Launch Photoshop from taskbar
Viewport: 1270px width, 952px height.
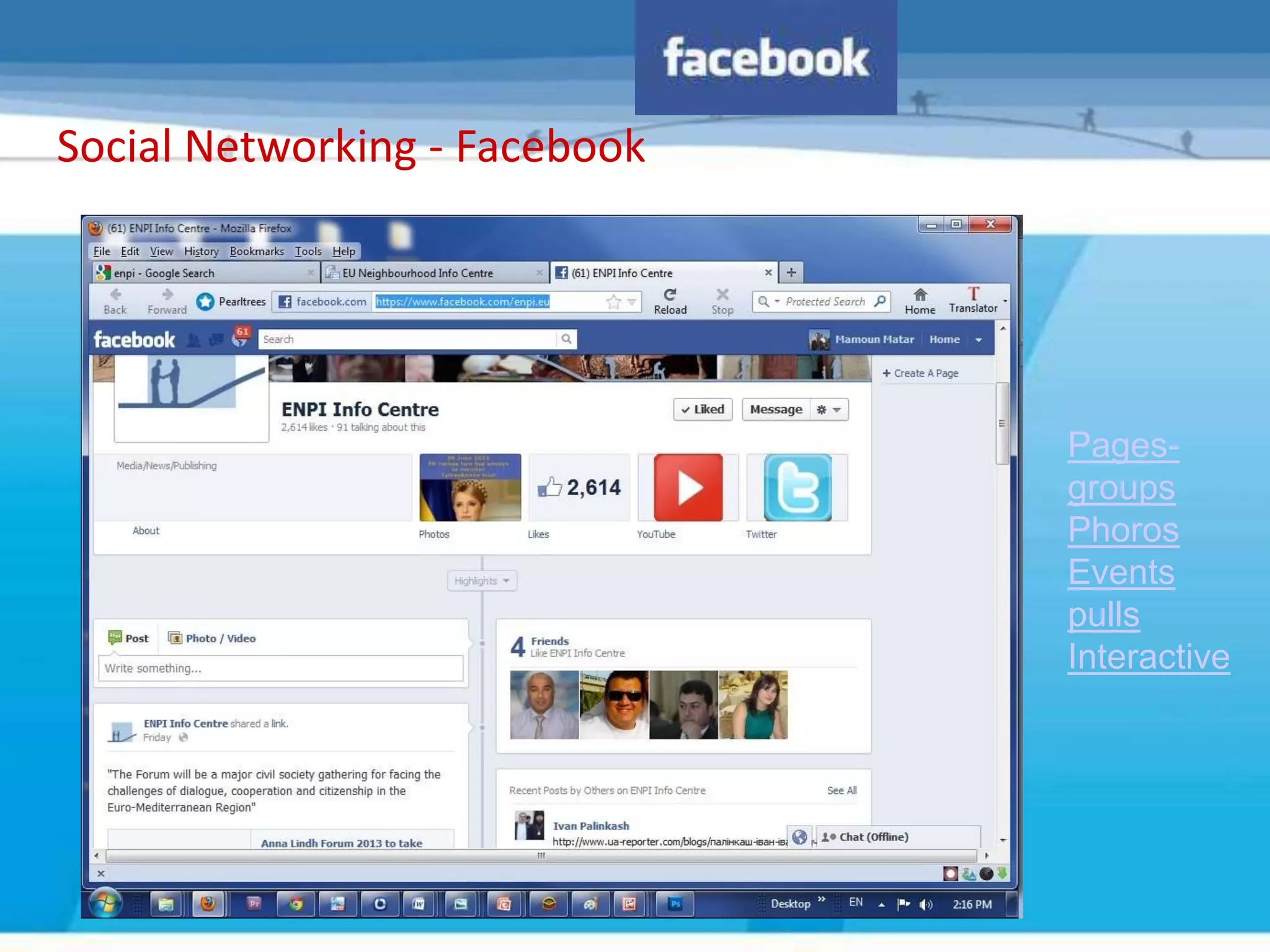click(x=675, y=904)
